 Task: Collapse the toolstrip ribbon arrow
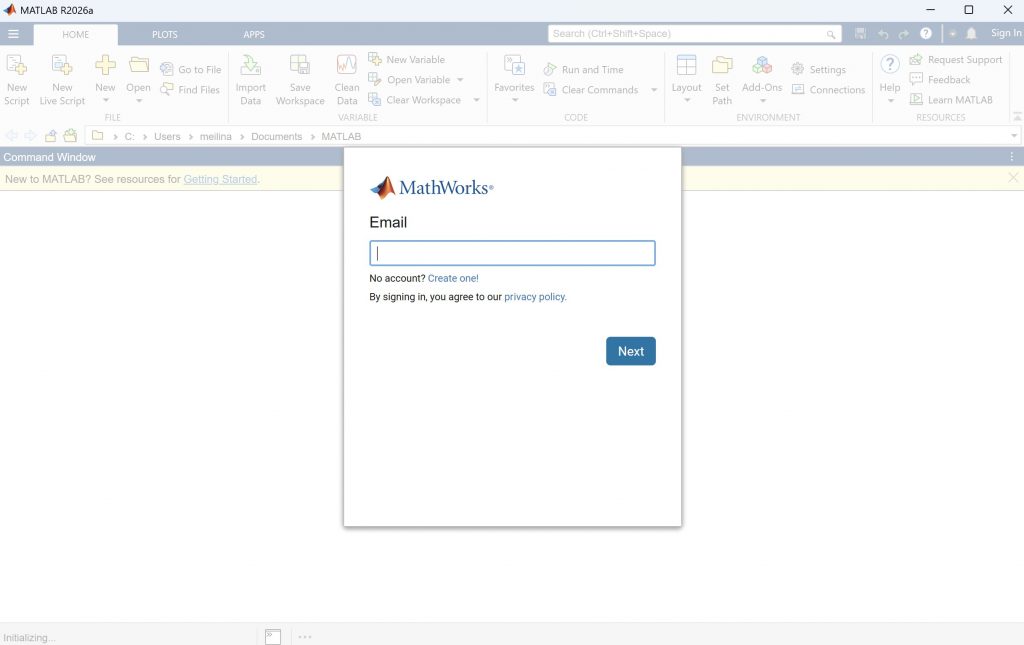coord(1017,116)
